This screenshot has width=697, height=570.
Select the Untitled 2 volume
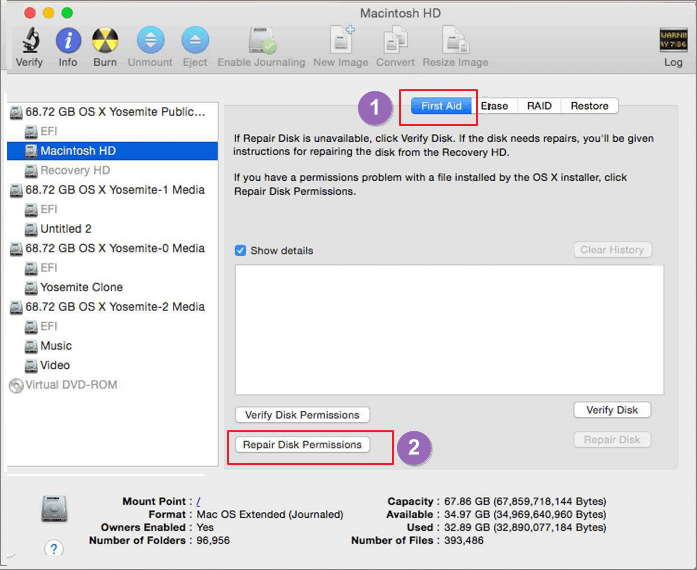(66, 229)
